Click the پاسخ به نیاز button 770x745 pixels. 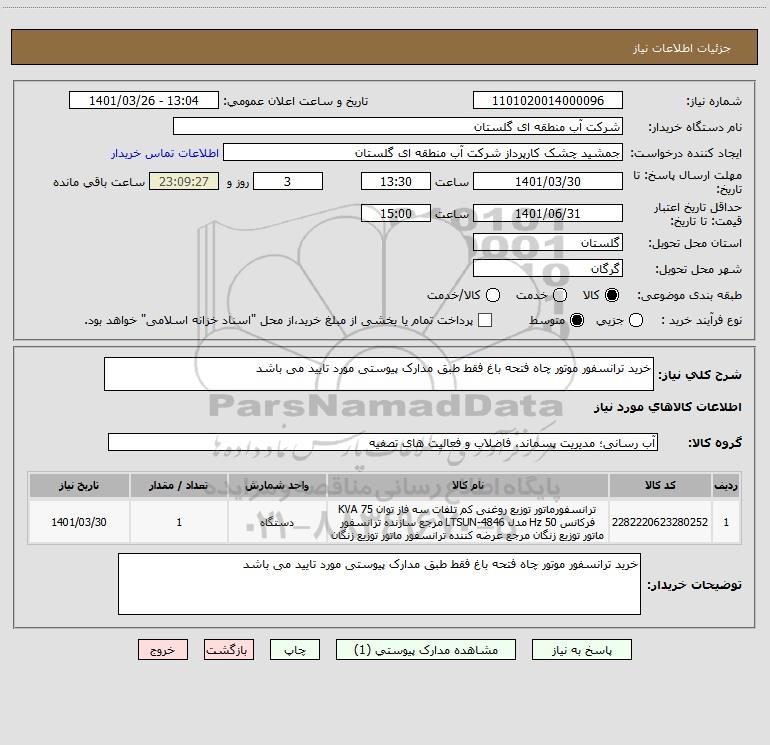pos(581,650)
